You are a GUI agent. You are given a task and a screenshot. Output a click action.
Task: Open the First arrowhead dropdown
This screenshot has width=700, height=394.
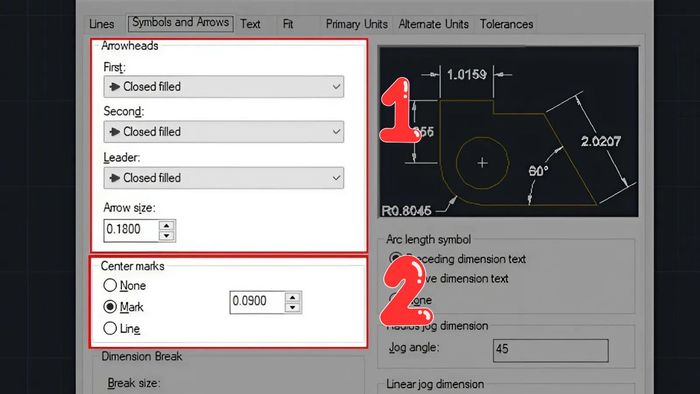pyautogui.click(x=224, y=87)
